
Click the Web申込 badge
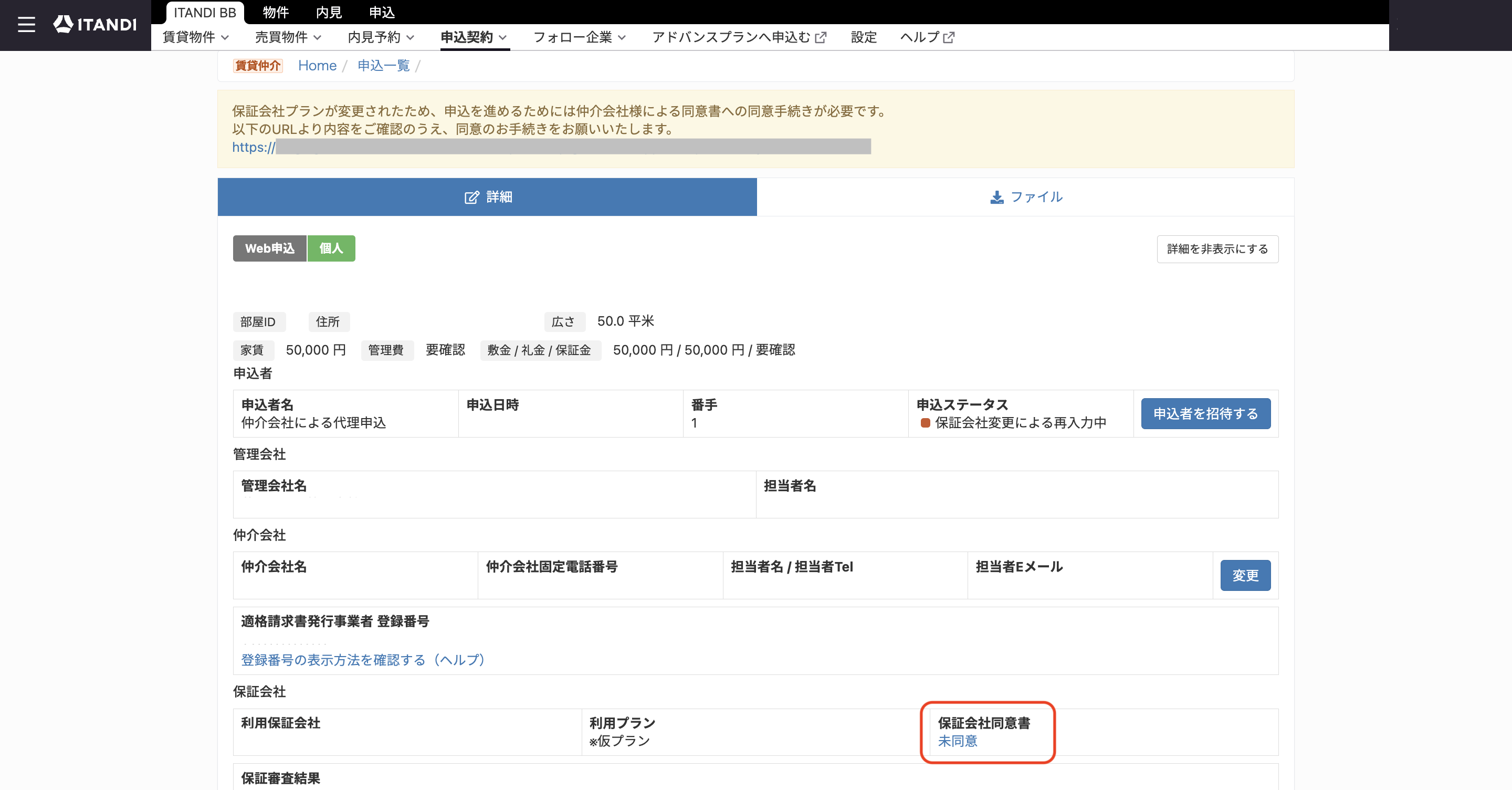270,248
